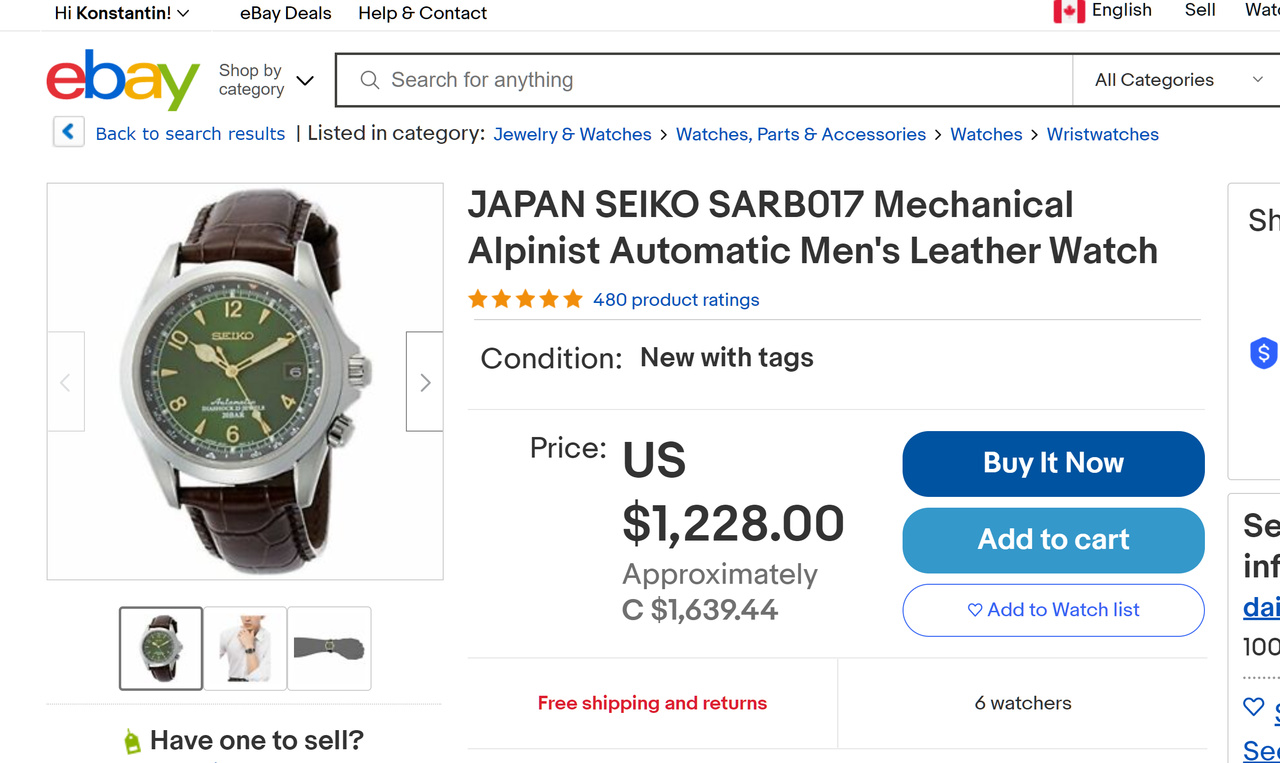Select the wrist-worn watch thumbnail
The height and width of the screenshot is (763, 1280).
click(329, 648)
